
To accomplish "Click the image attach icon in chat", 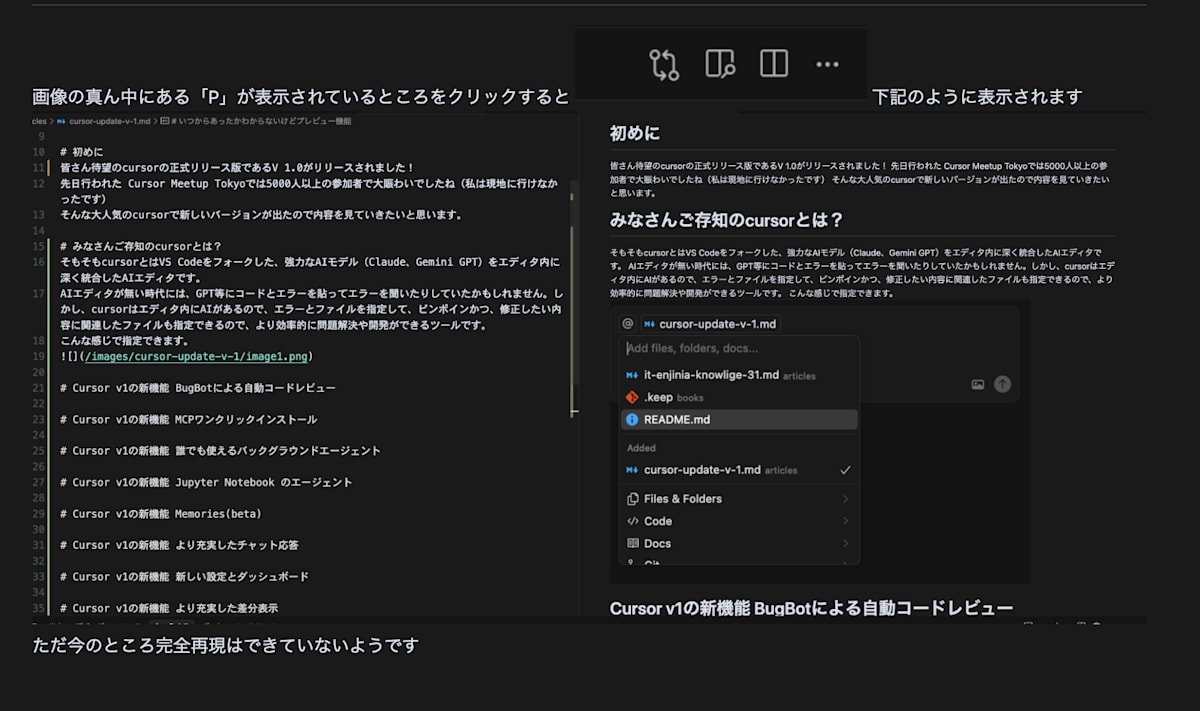I will (x=977, y=384).
